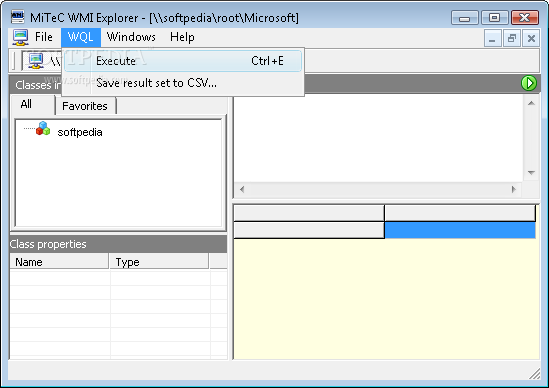Choose Execute from the WQL menu
Viewport: 549px width, 388px height.
[x=182, y=61]
